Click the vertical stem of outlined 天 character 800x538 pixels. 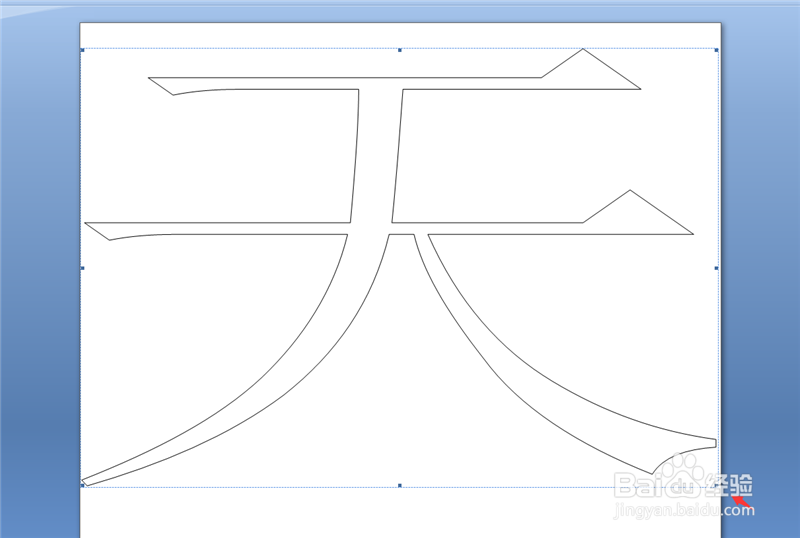[x=377, y=156]
